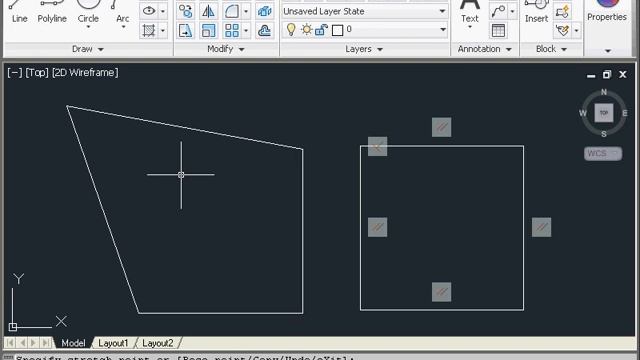Click the Offset tool icon

point(264,31)
